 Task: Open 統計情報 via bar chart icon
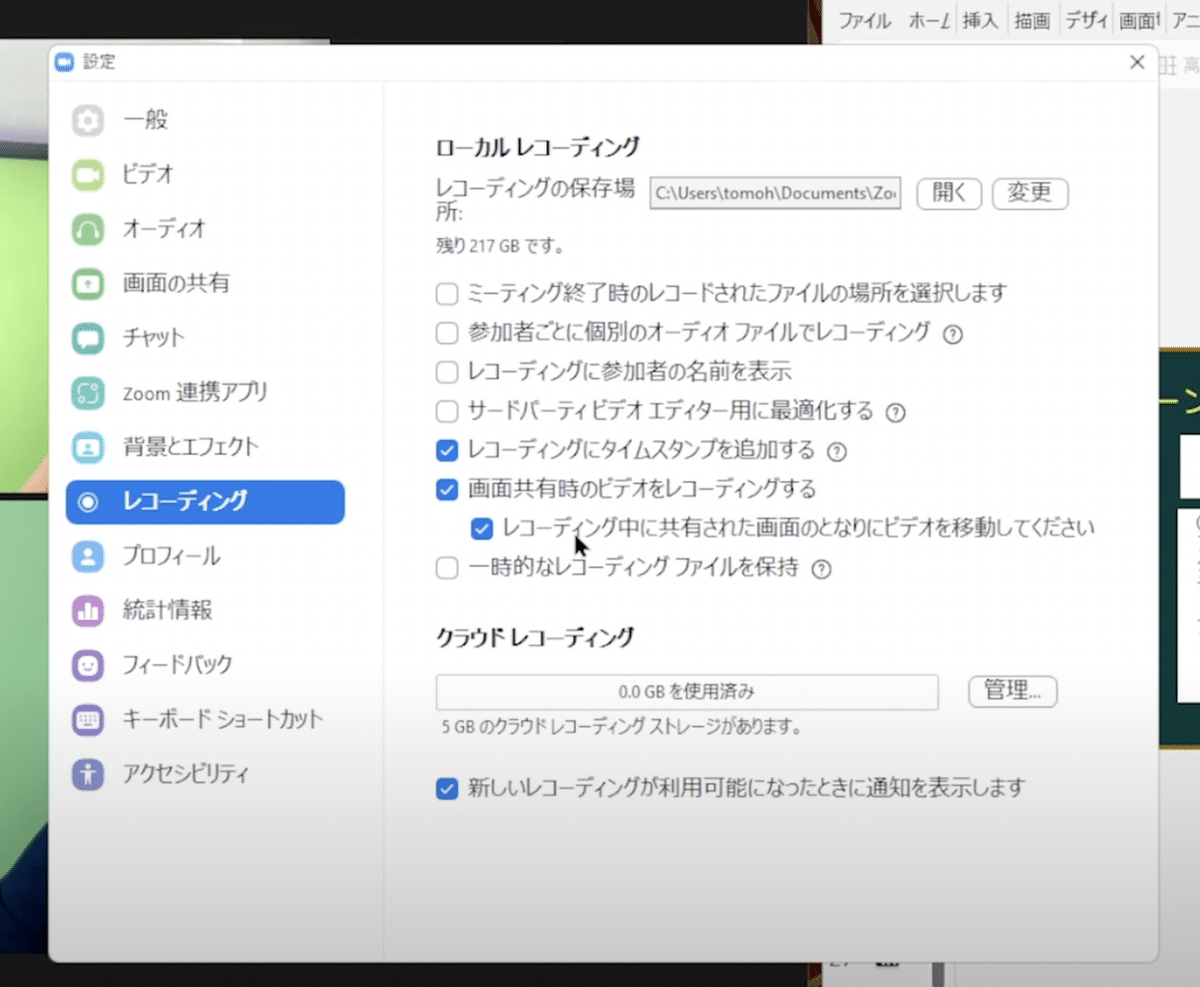[88, 610]
